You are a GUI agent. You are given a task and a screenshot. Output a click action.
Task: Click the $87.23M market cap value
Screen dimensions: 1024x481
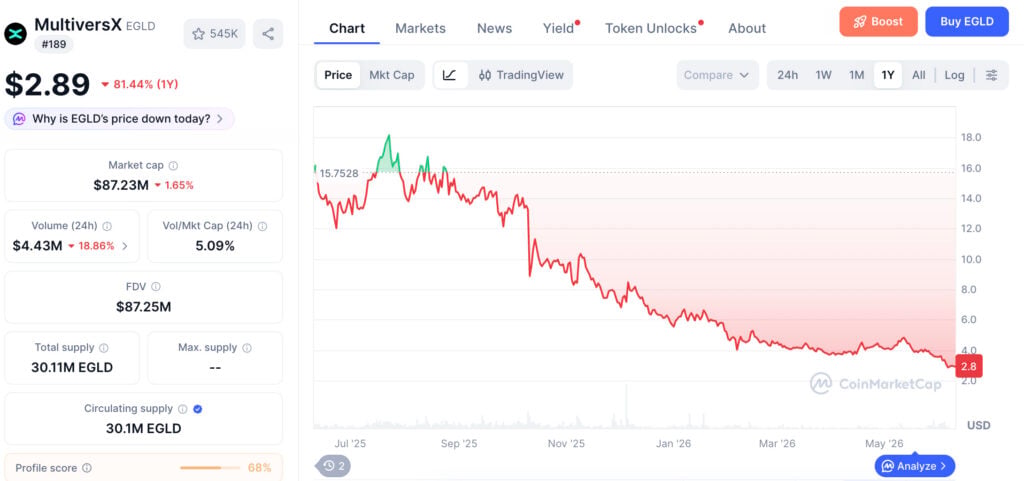(x=121, y=185)
